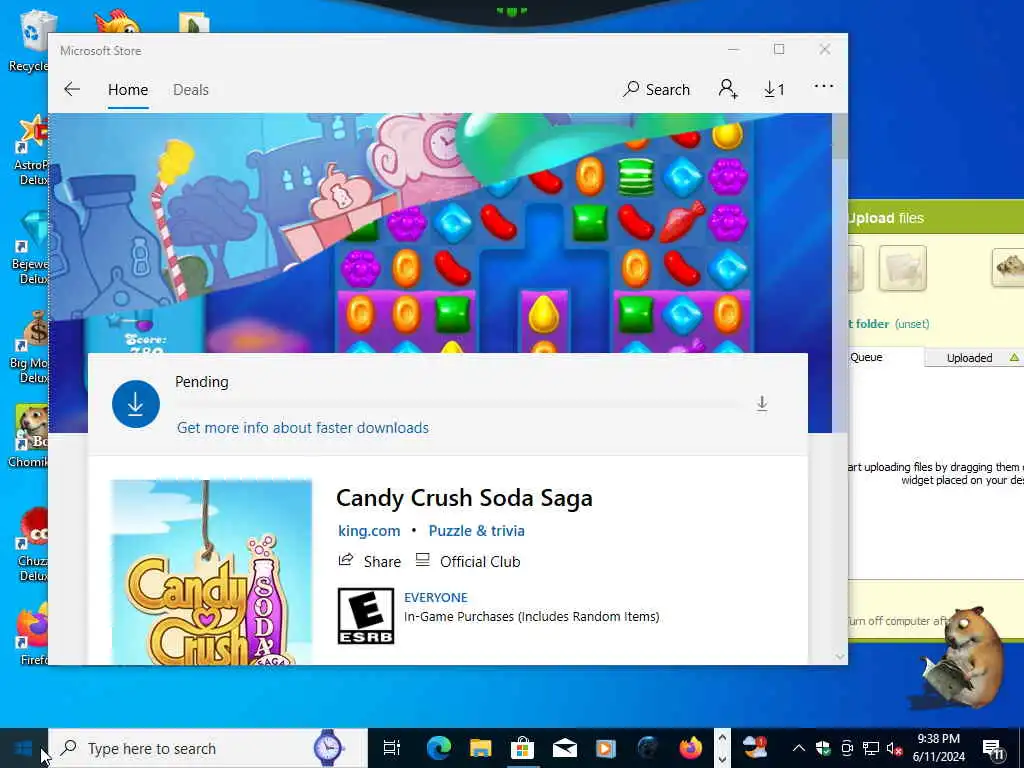Select the Big Money Deluxe desktop shortcut
This screenshot has width=1024, height=768.
[30, 347]
